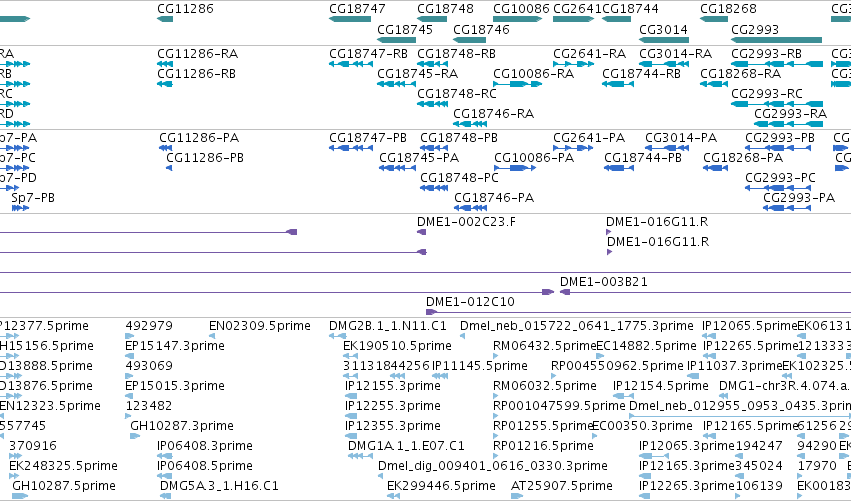
Task: Open the CG10086-RA transcript label
Action: pos(534,74)
